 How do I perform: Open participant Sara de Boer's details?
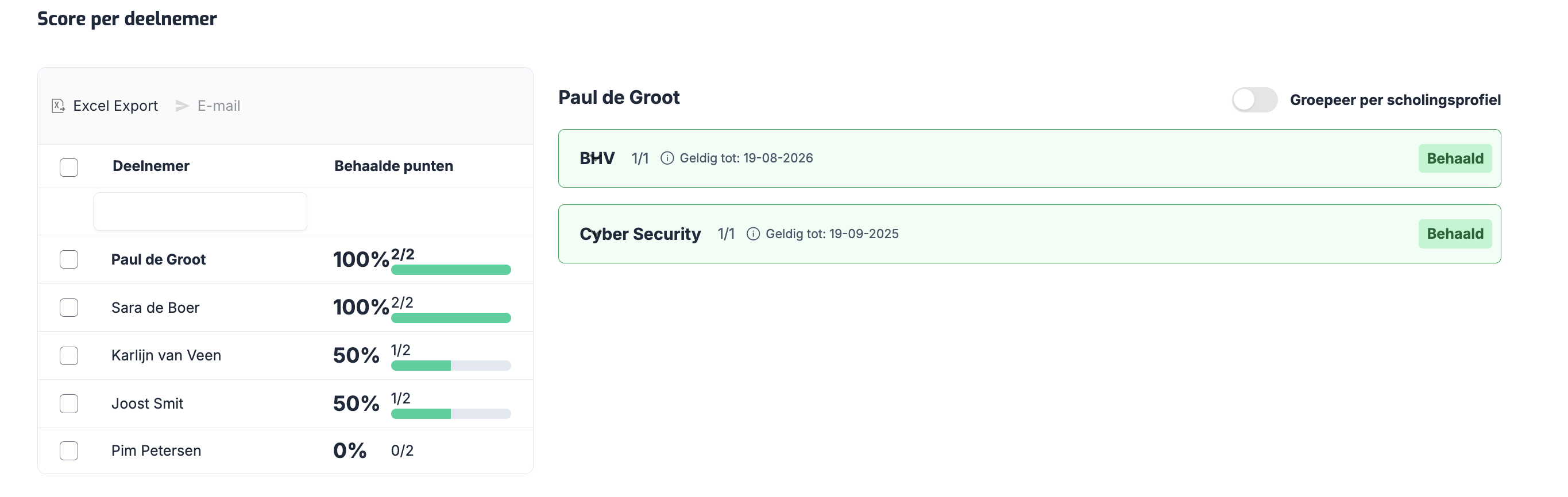[x=155, y=308]
